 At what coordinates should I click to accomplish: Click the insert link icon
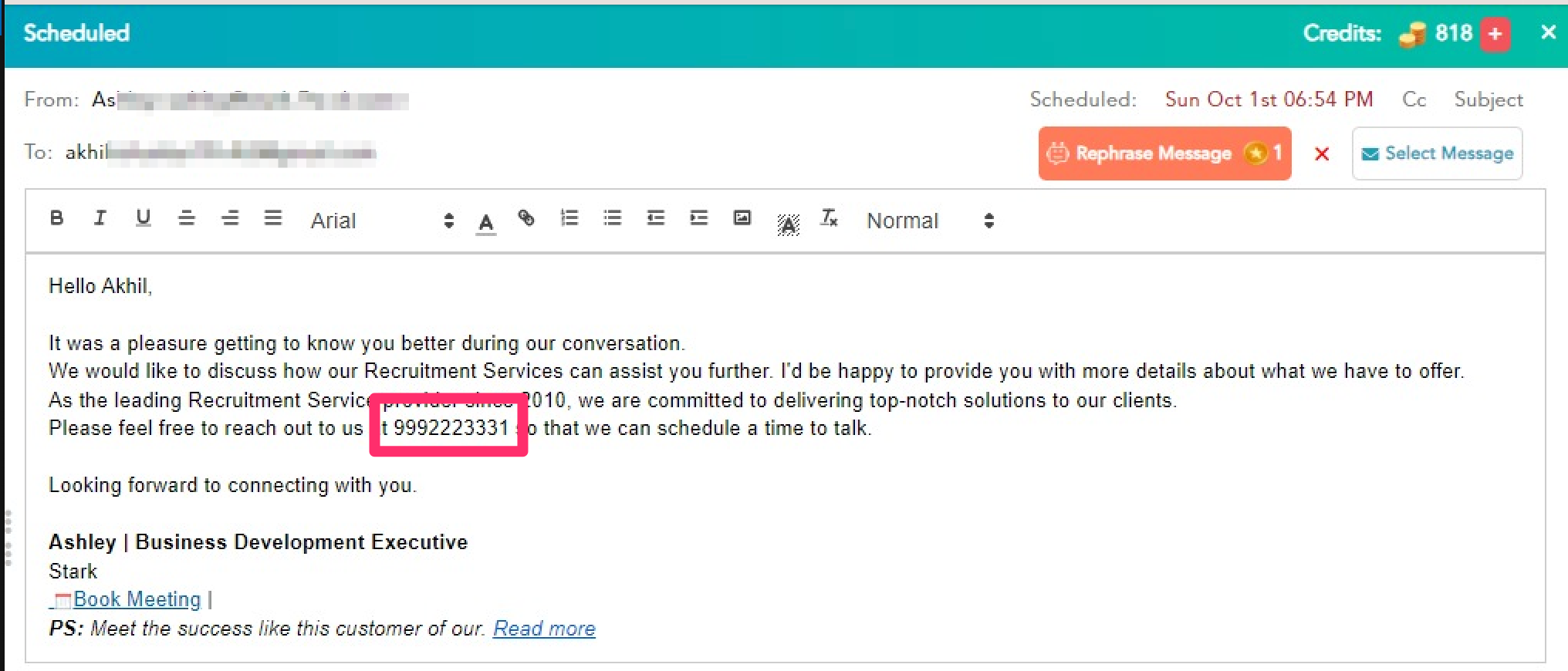coord(526,218)
